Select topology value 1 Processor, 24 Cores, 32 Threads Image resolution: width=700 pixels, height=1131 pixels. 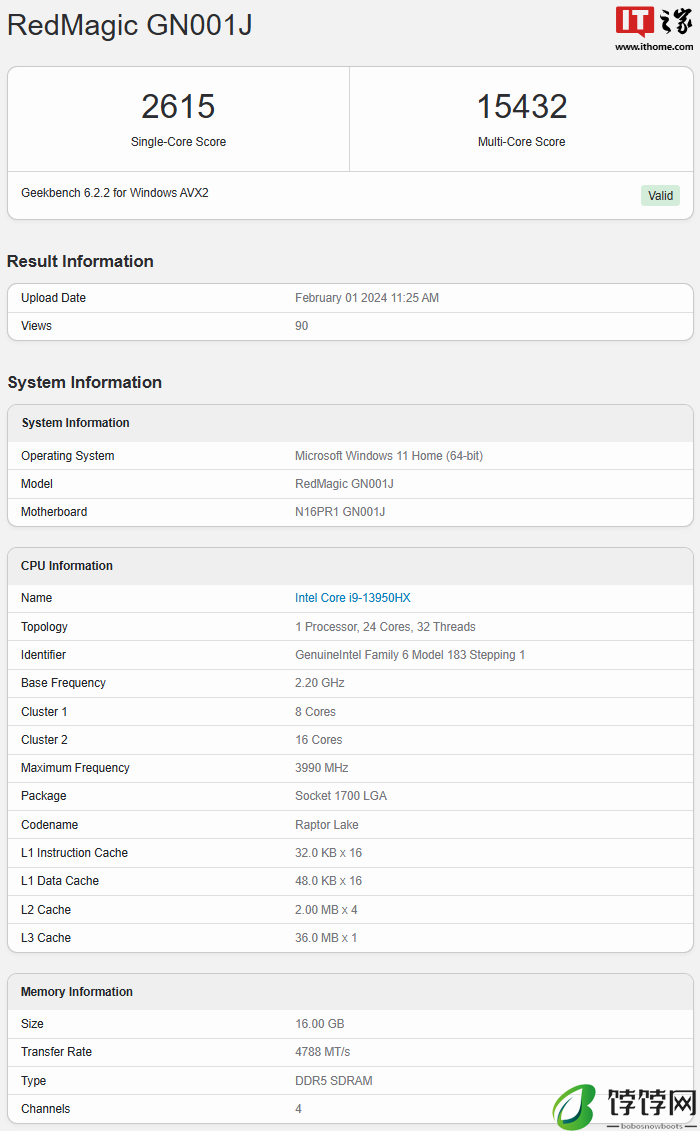pos(385,627)
